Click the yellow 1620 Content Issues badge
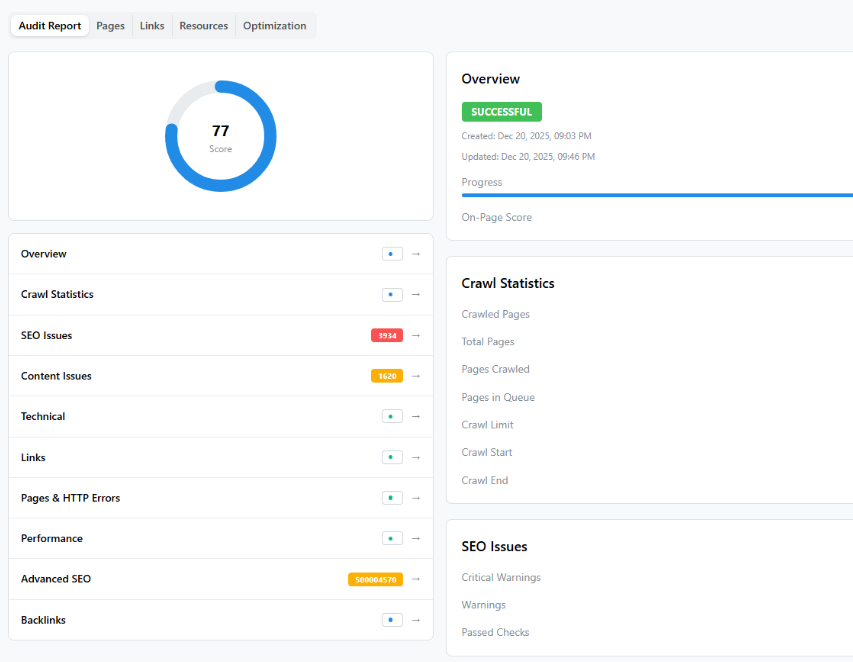The image size is (853, 662). [388, 376]
